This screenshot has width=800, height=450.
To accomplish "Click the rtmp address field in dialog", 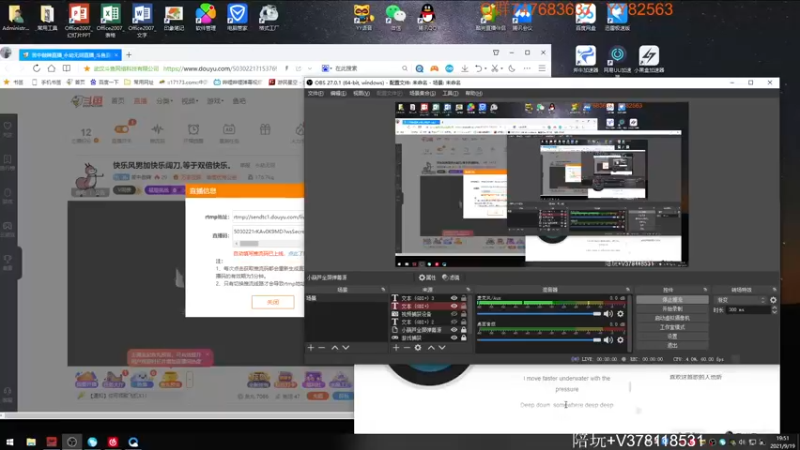I will click(x=268, y=217).
